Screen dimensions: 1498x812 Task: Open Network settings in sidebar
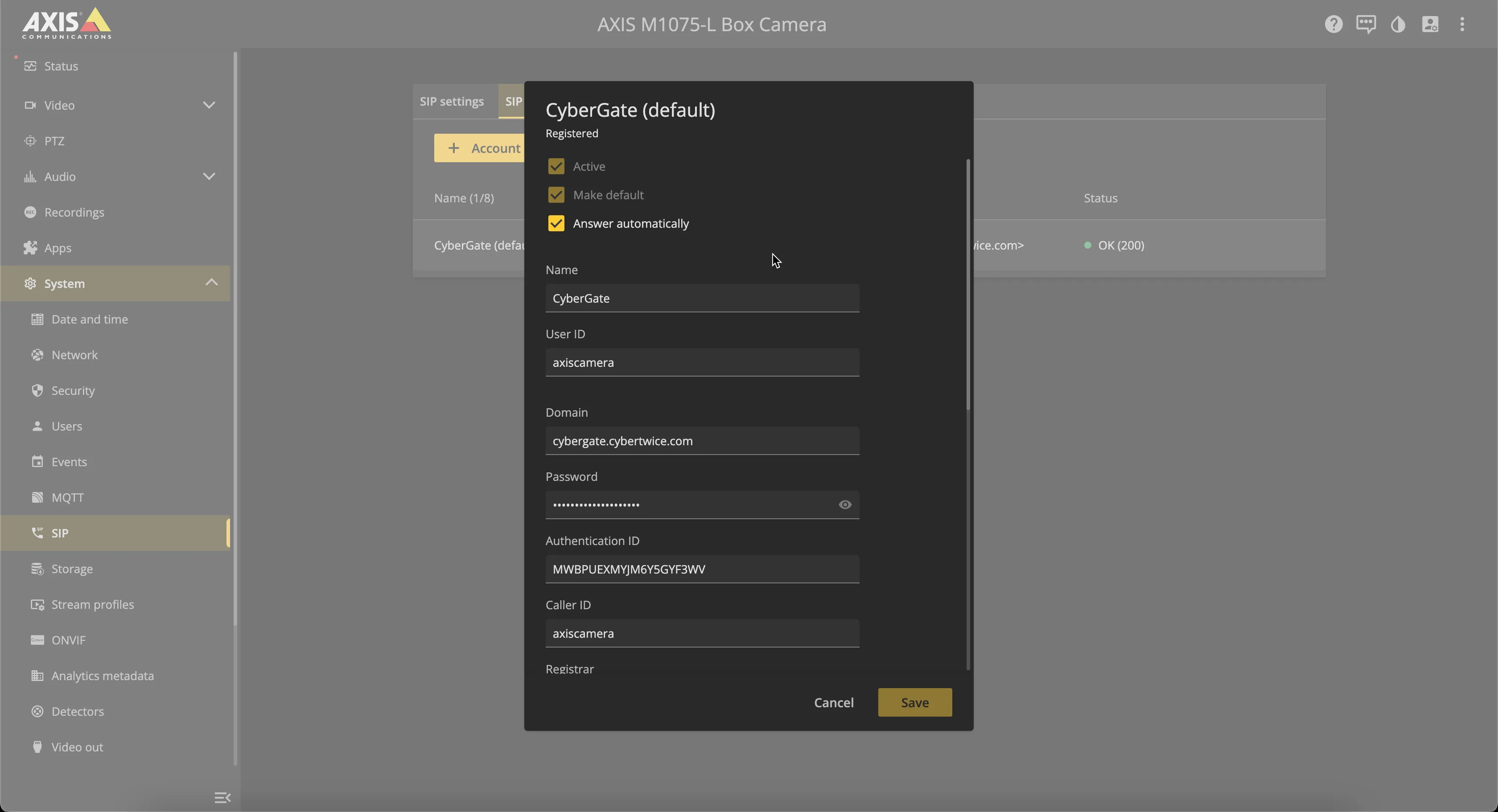click(115, 355)
